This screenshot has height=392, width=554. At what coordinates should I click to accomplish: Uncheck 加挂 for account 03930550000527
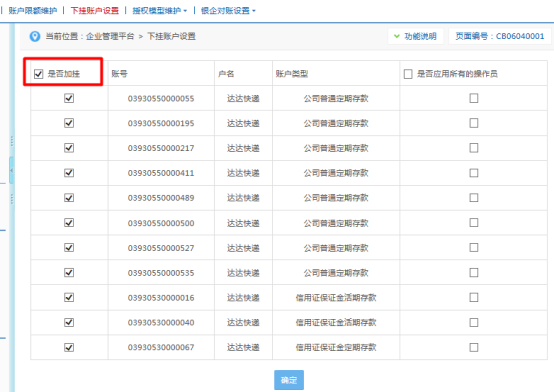(x=69, y=247)
